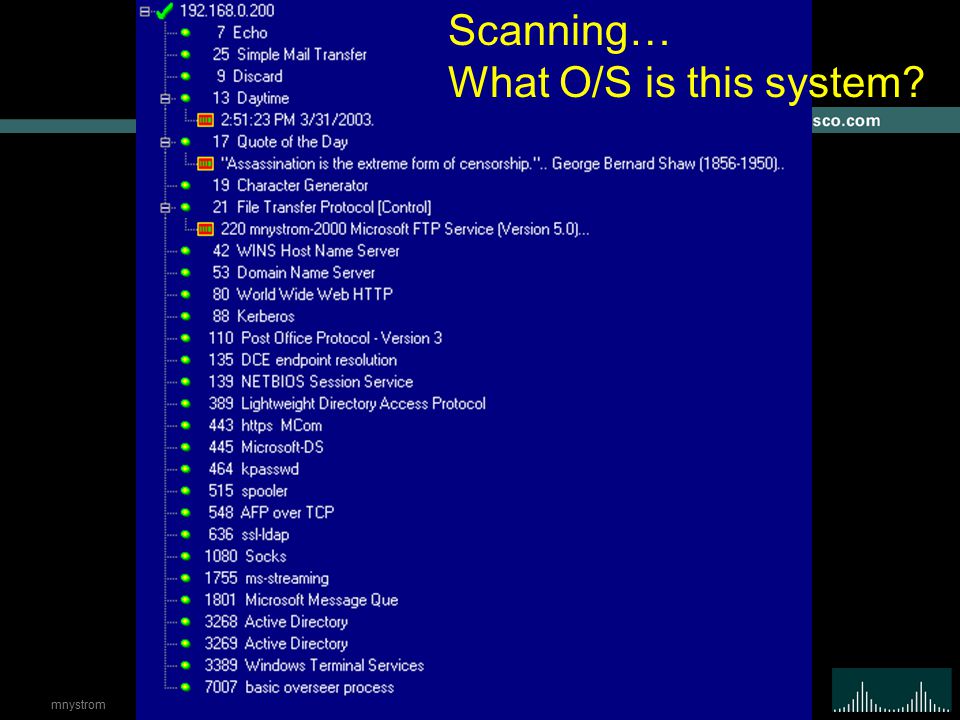Select the 3268 Active Directory entry
The image size is (960, 720).
click(276, 622)
